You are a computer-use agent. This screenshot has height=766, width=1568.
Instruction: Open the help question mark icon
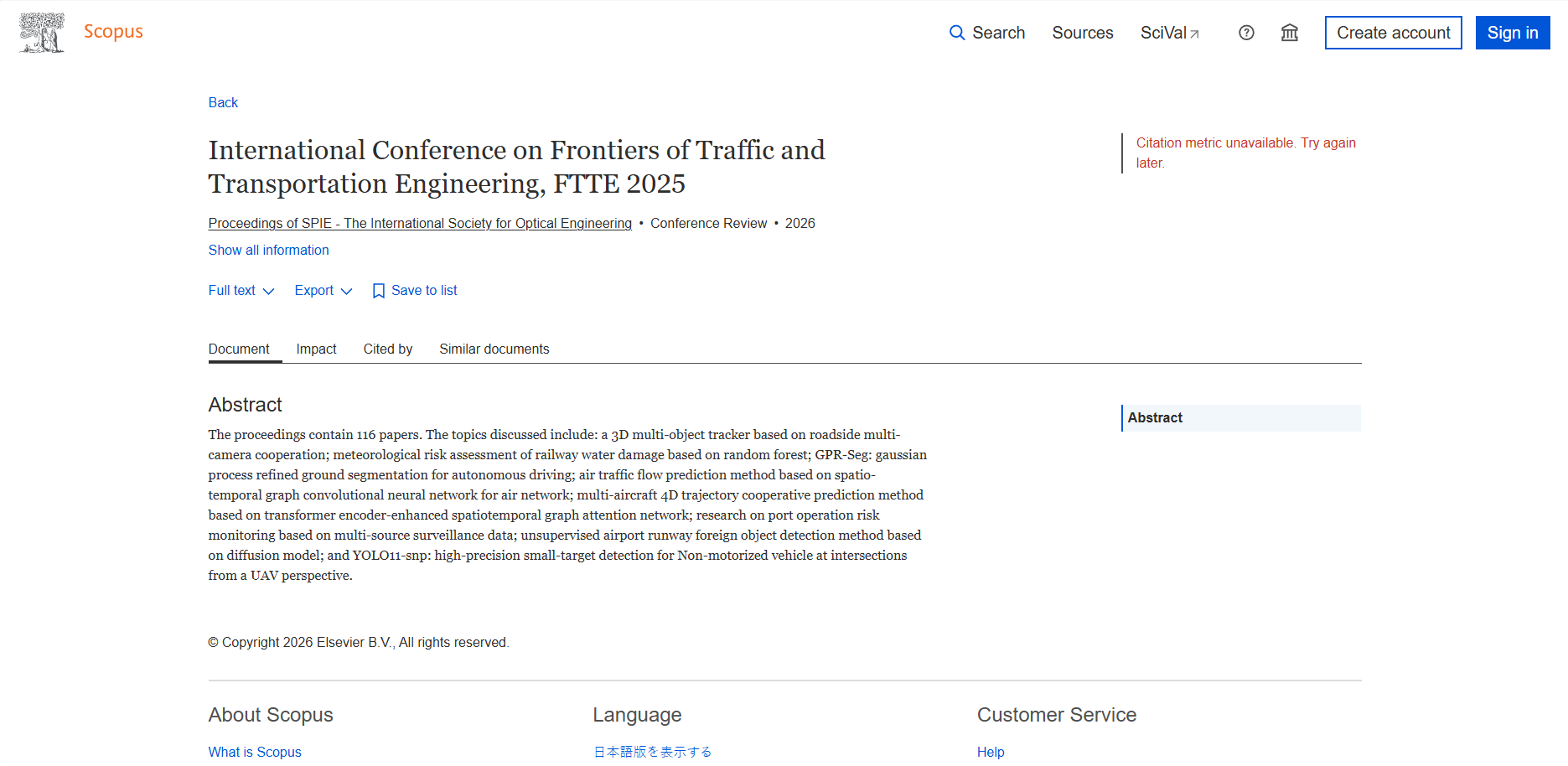pyautogui.click(x=1246, y=33)
